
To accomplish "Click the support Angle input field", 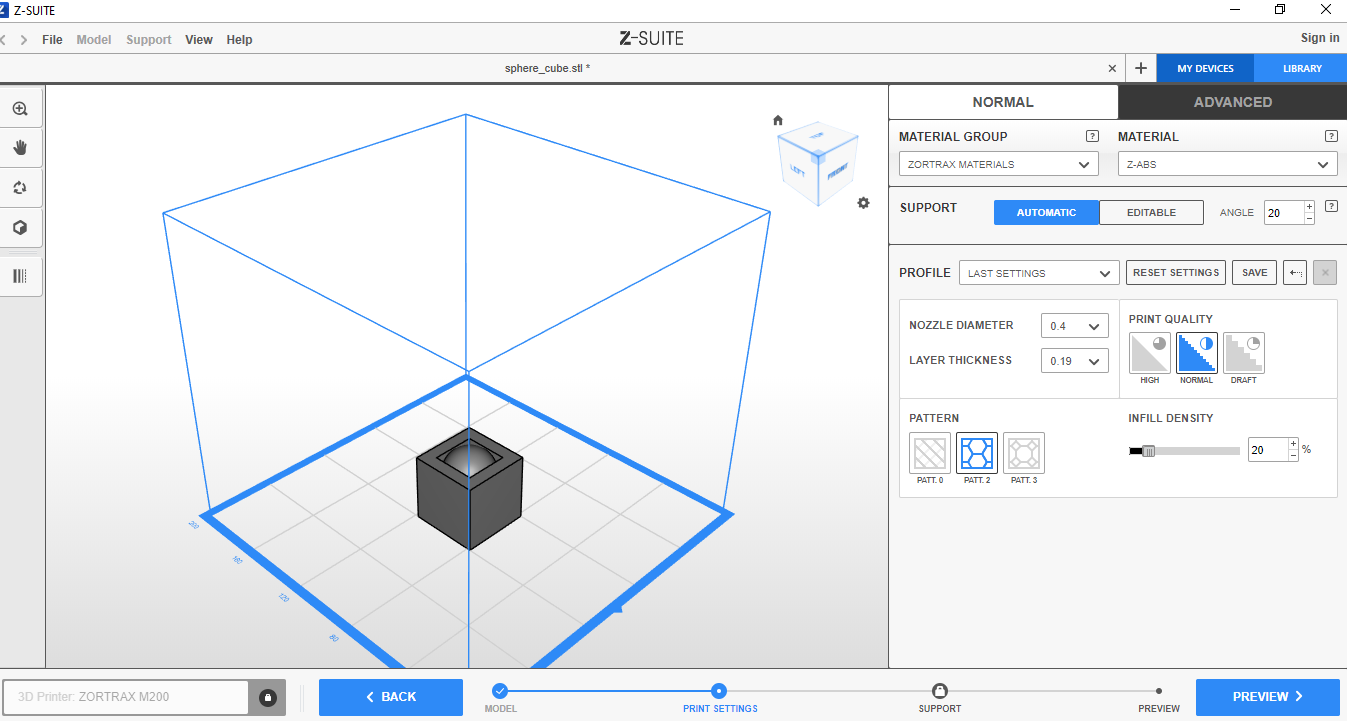I will (x=1284, y=213).
